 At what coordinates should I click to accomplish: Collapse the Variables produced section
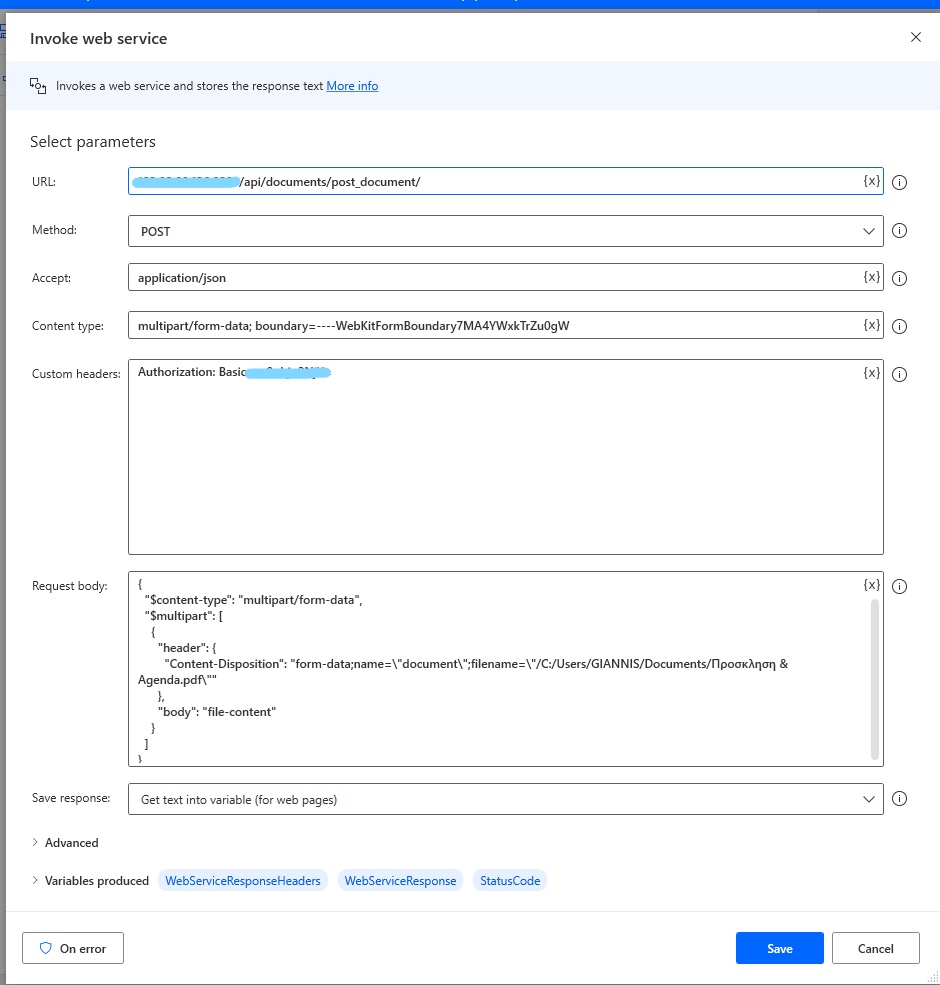click(90, 880)
